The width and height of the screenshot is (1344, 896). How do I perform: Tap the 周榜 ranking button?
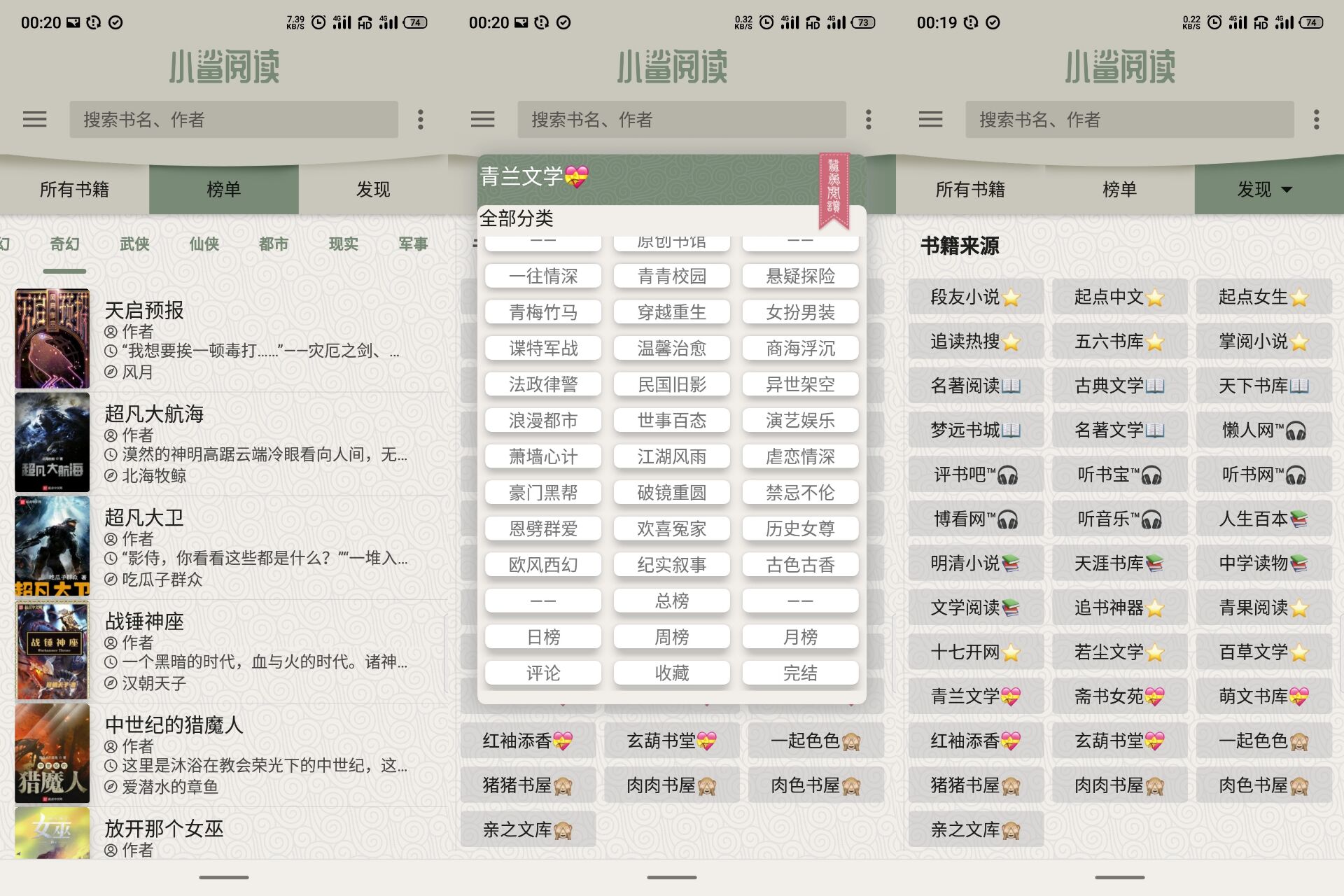pos(671,637)
